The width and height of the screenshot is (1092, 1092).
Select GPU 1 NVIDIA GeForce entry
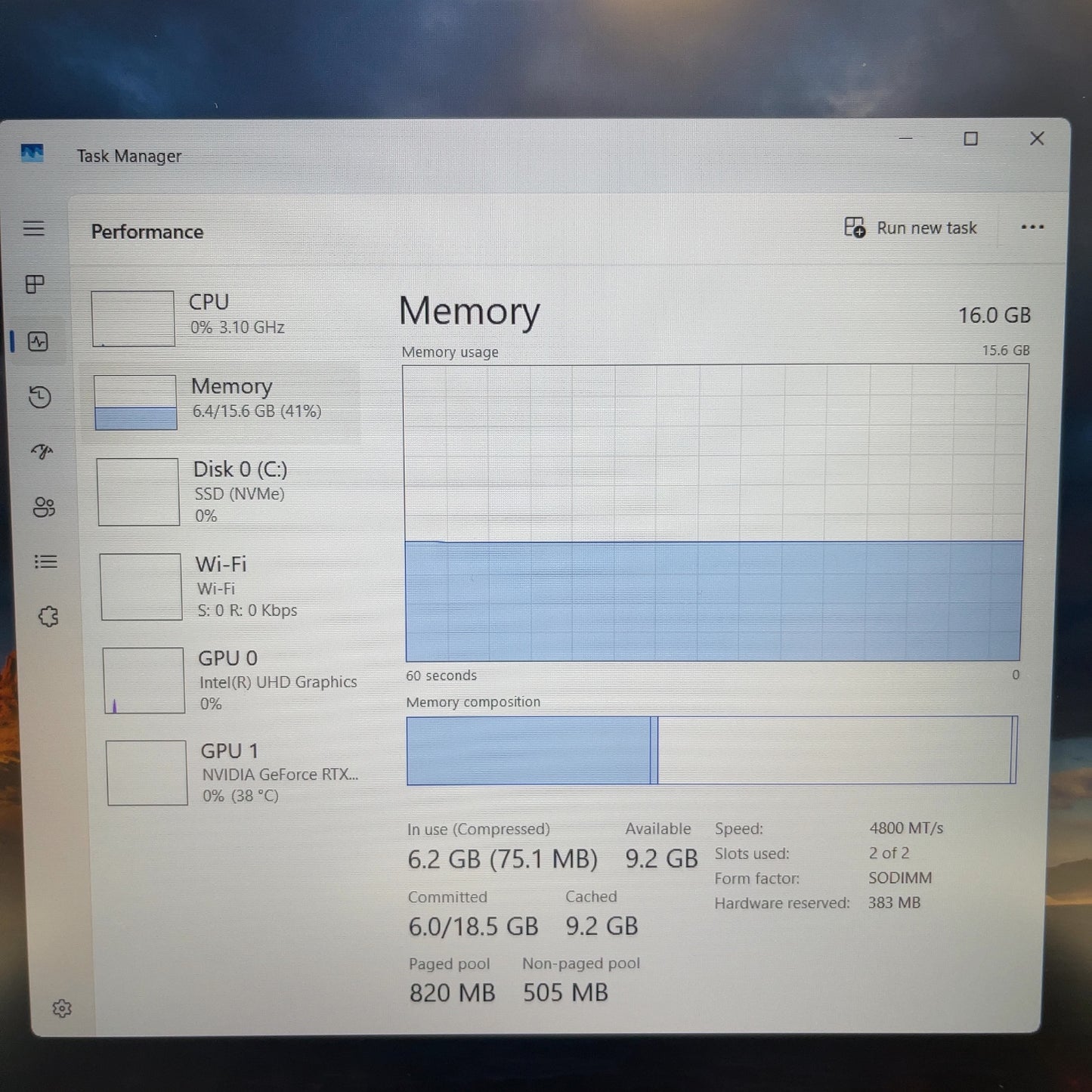point(233,772)
